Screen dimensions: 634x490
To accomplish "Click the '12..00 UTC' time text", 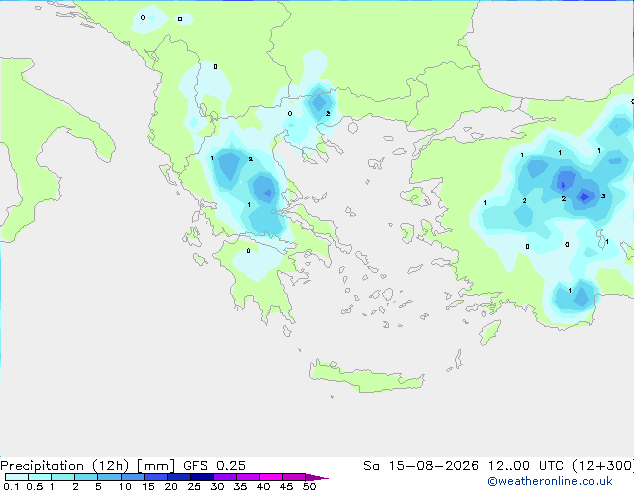I will tap(526, 466).
